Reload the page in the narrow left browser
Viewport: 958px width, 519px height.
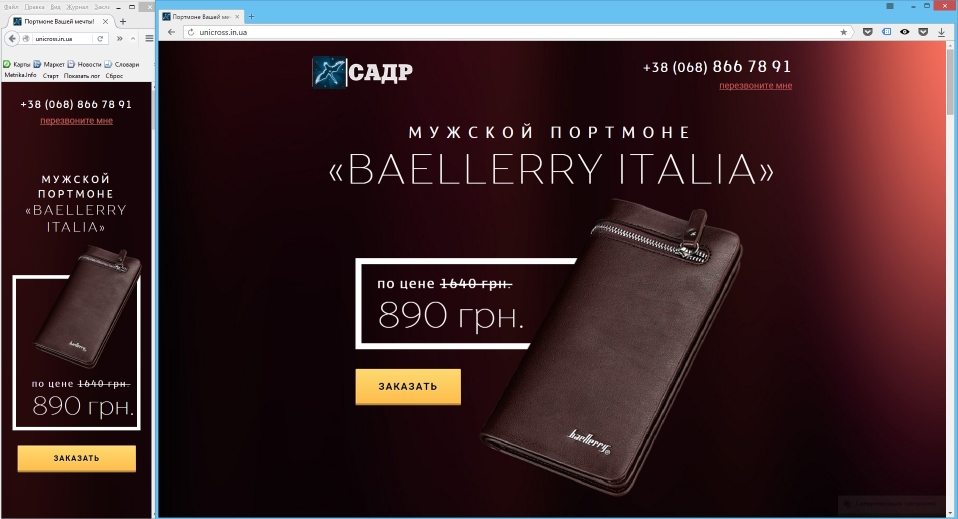coord(100,39)
